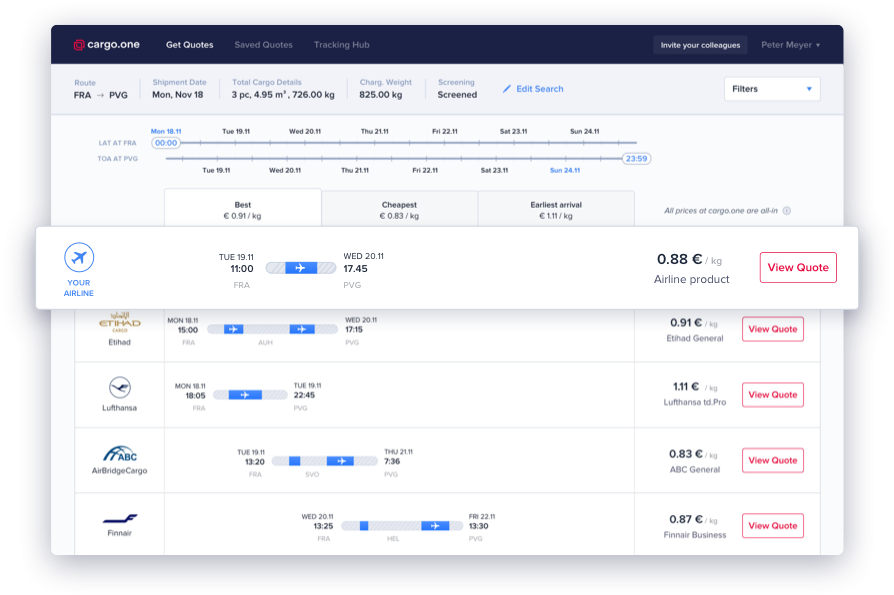Click the Finnair logo
This screenshot has width=894, height=595.
(x=120, y=519)
